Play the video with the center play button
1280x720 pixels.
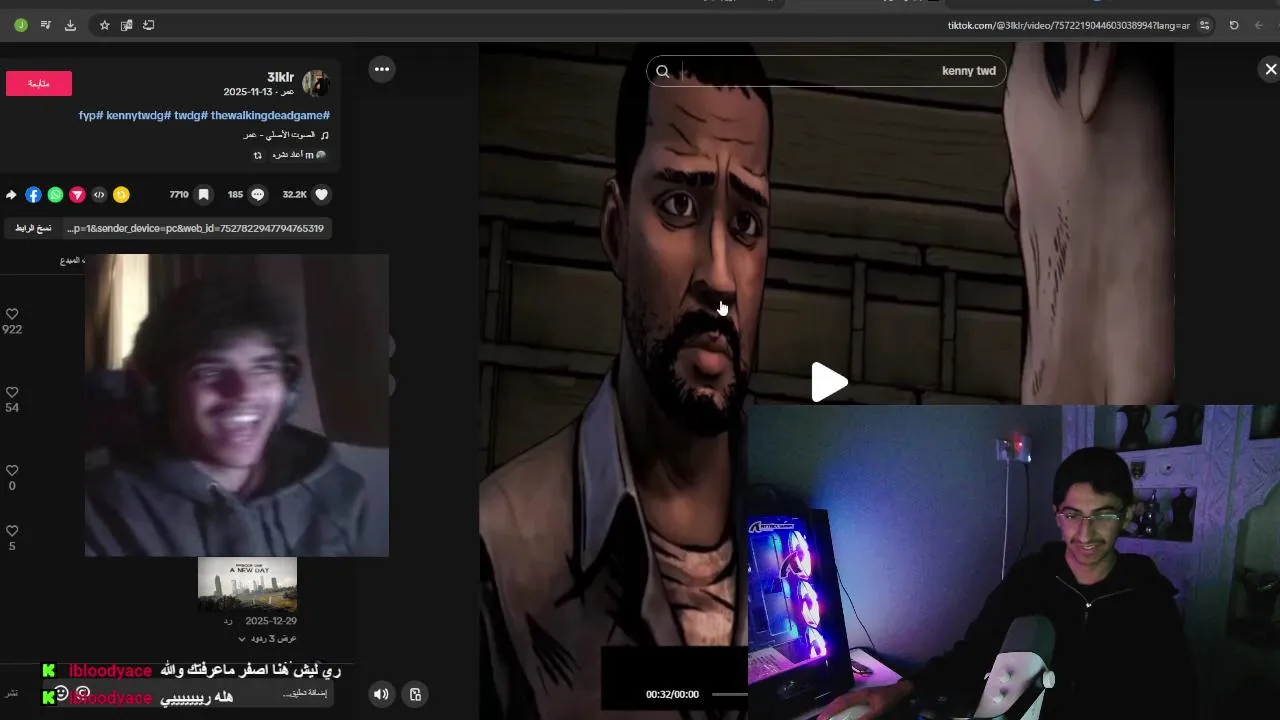point(828,382)
